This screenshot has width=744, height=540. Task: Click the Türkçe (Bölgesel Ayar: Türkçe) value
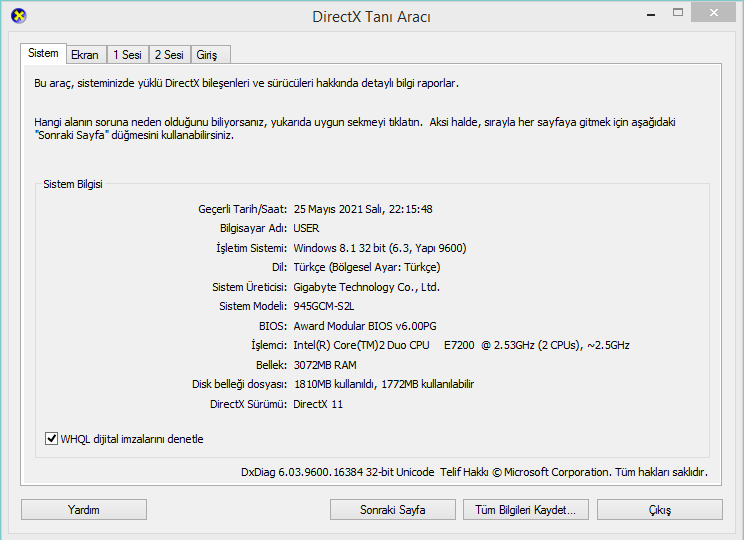(367, 267)
